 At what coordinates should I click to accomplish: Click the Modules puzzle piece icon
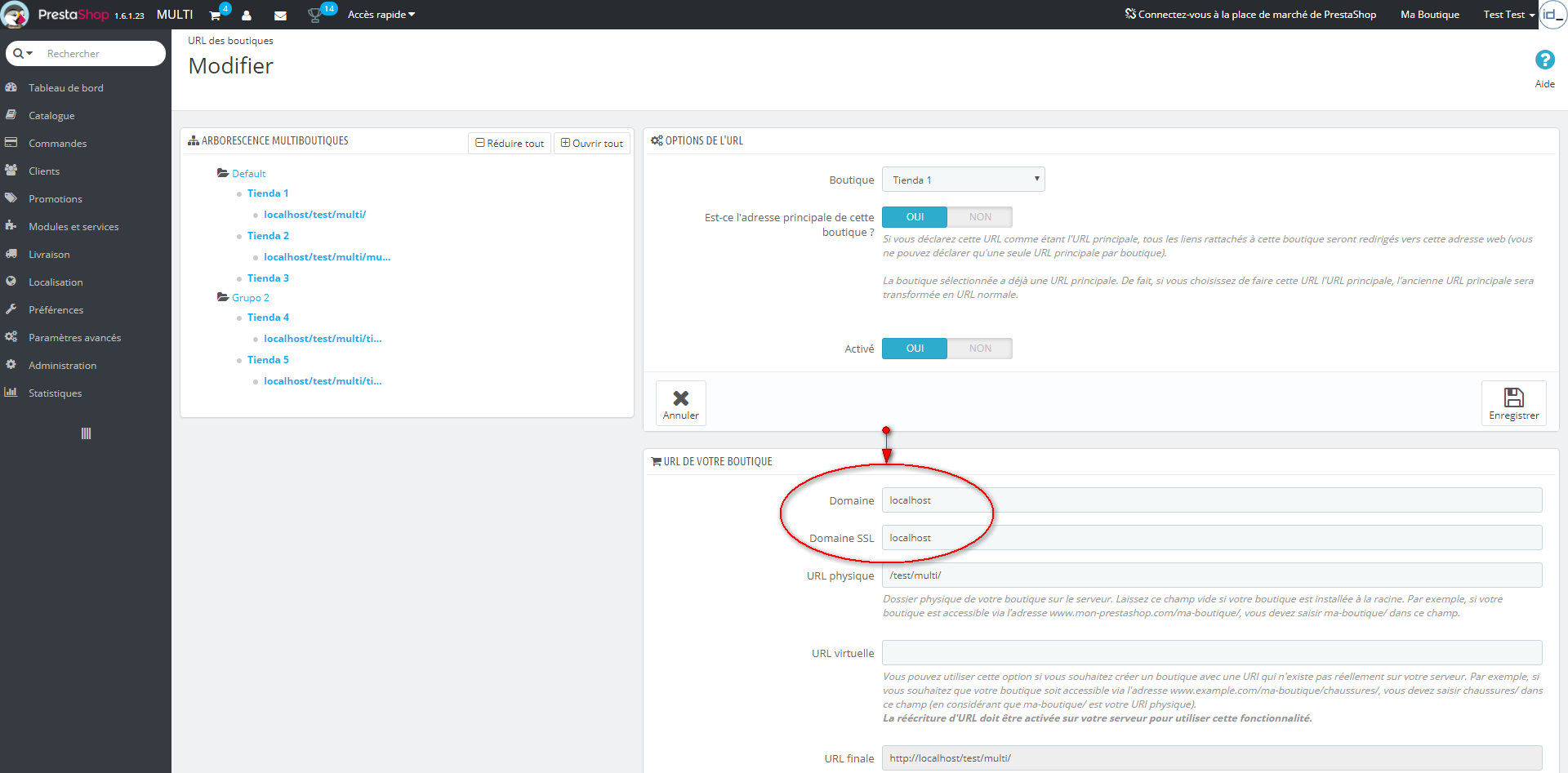pos(11,226)
